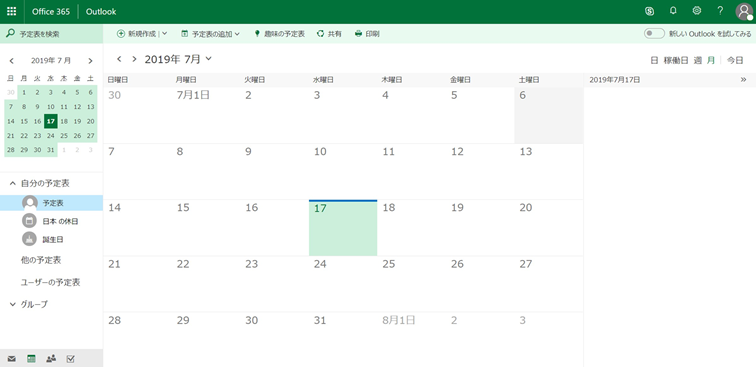This screenshot has width=756, height=367.
Task: Go to next month in mini calendar
Action: click(x=90, y=61)
